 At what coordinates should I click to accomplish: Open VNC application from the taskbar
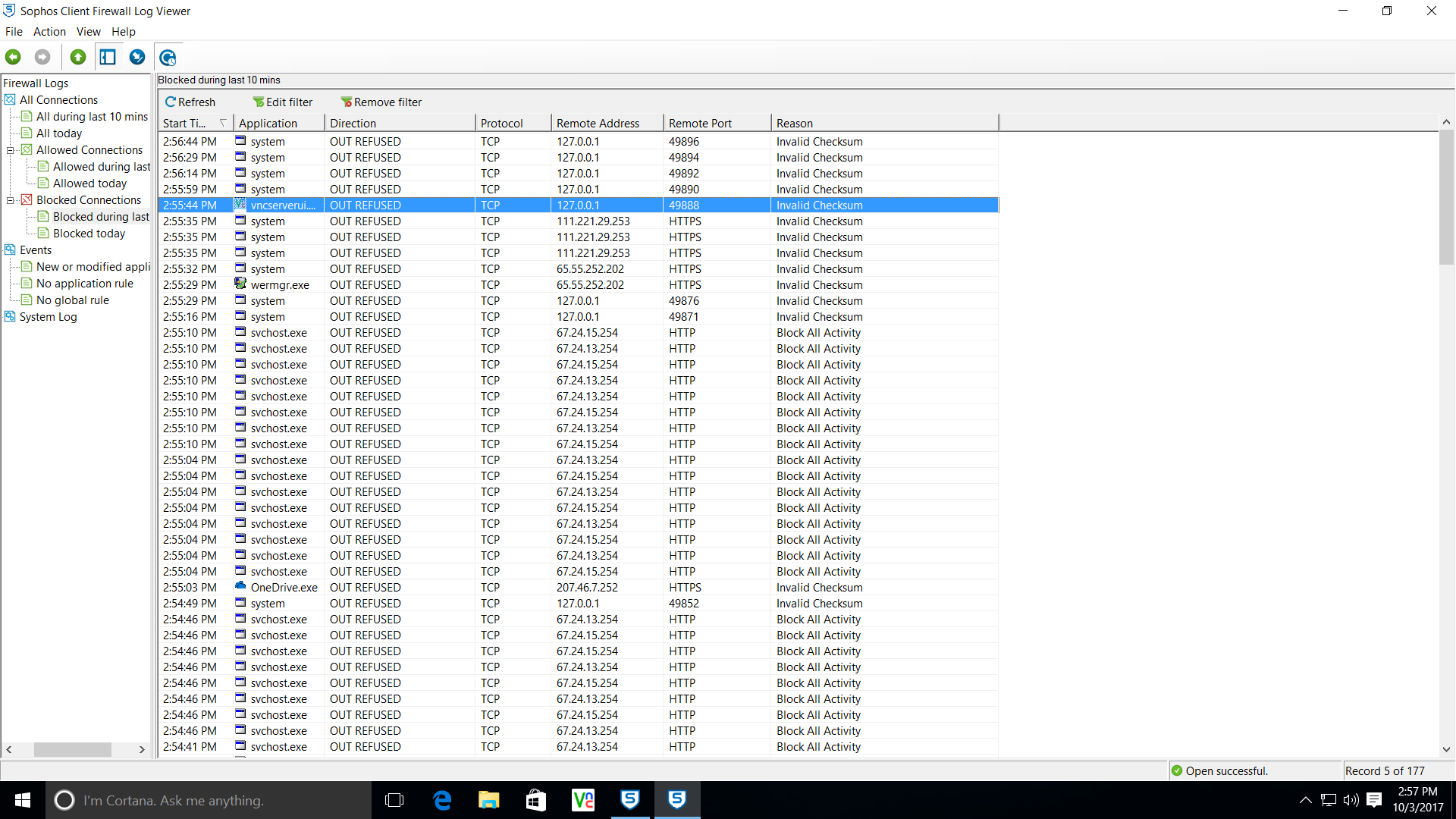pos(583,800)
